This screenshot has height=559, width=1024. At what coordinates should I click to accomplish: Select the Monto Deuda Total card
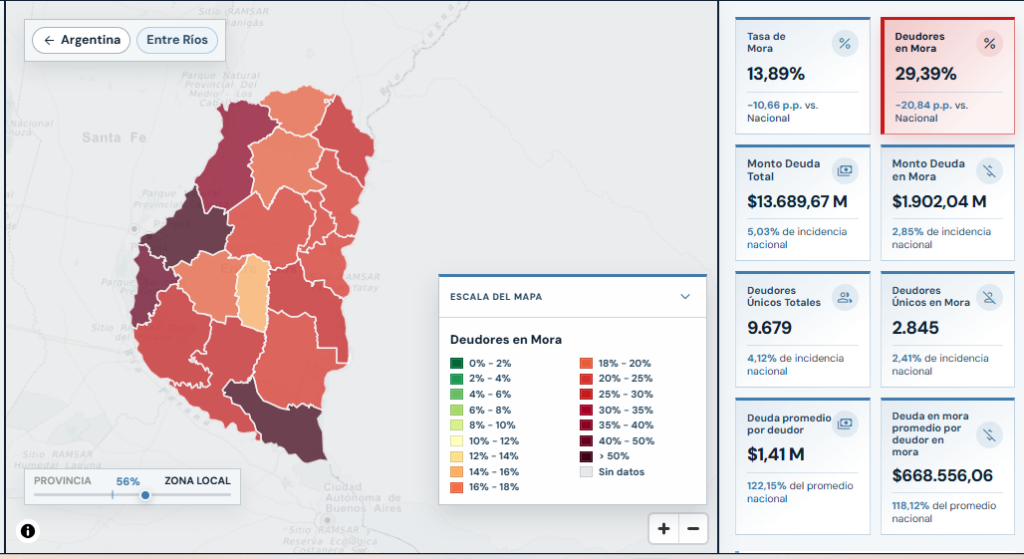click(x=803, y=203)
